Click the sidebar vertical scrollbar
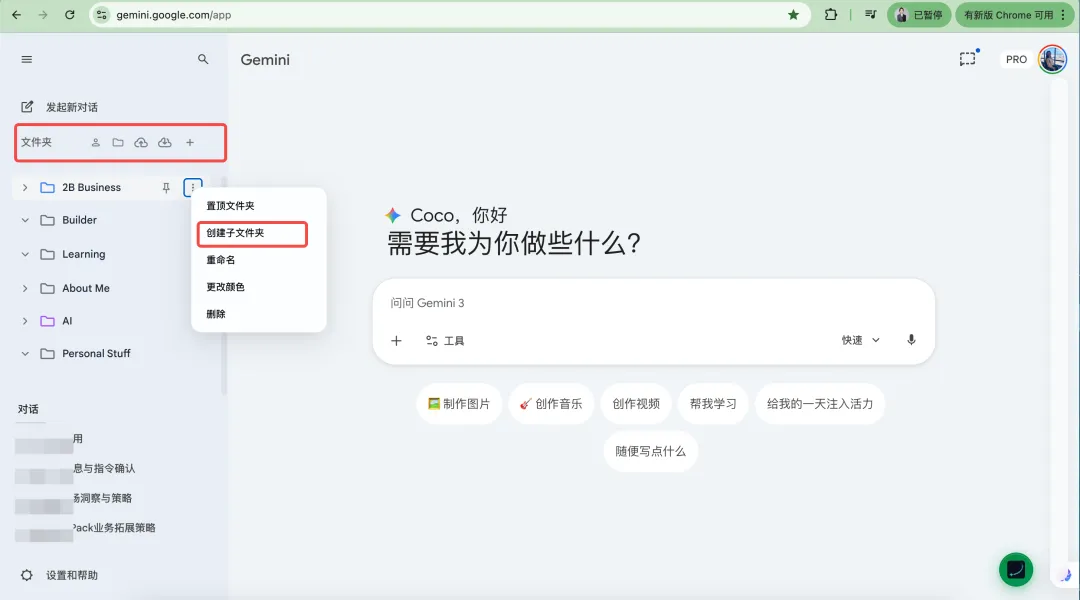The height and width of the screenshot is (600, 1080). tap(224, 286)
